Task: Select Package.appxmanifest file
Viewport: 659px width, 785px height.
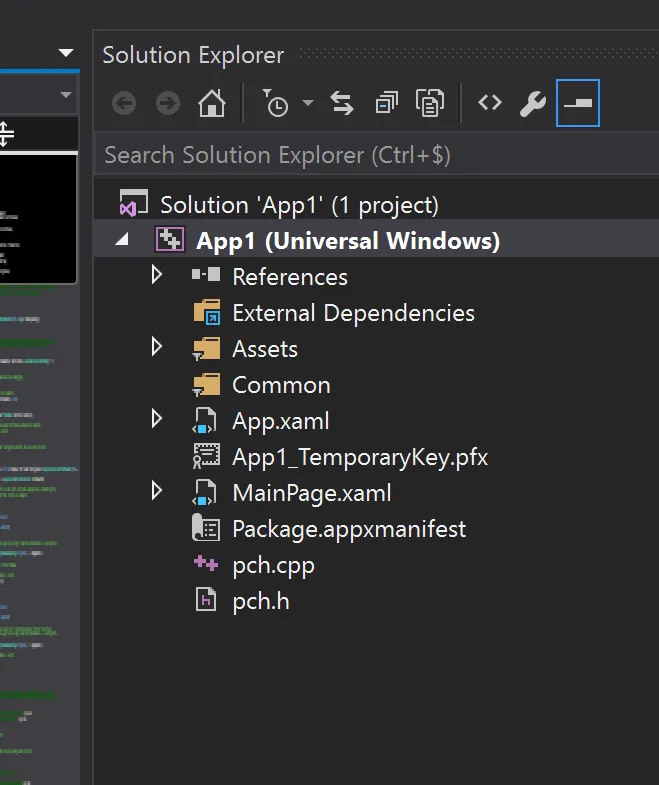Action: [x=349, y=530]
